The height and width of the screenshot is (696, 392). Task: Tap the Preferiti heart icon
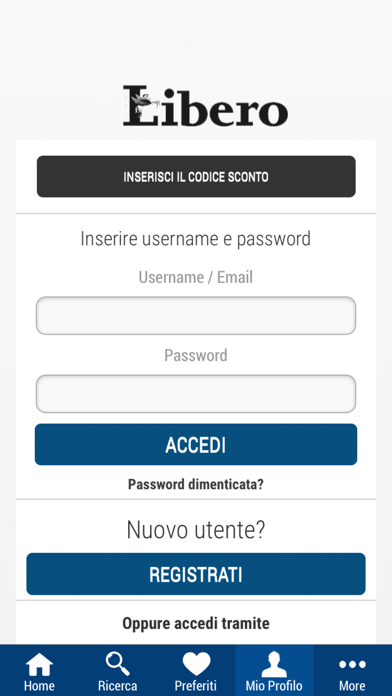tap(196, 664)
